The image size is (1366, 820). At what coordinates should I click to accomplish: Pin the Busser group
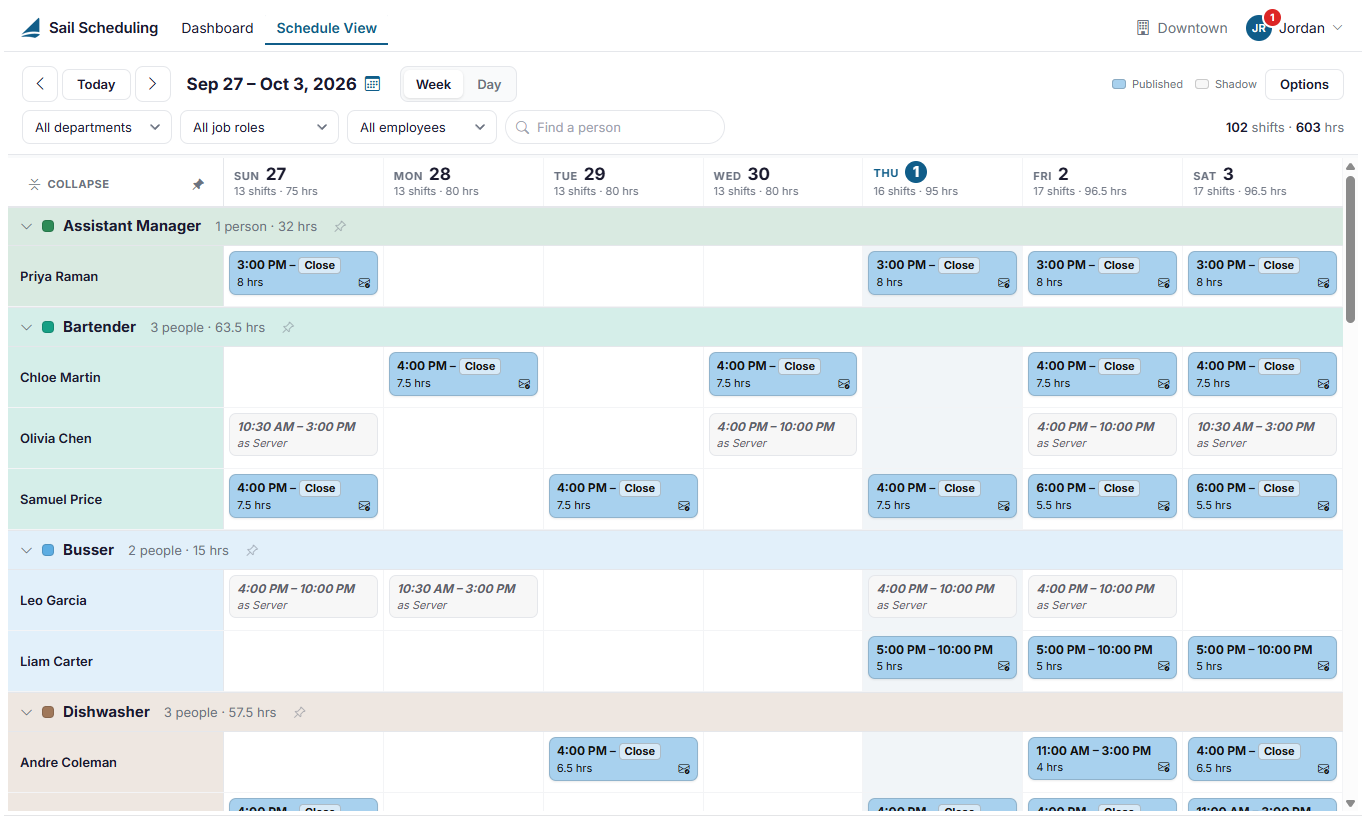[x=252, y=550]
